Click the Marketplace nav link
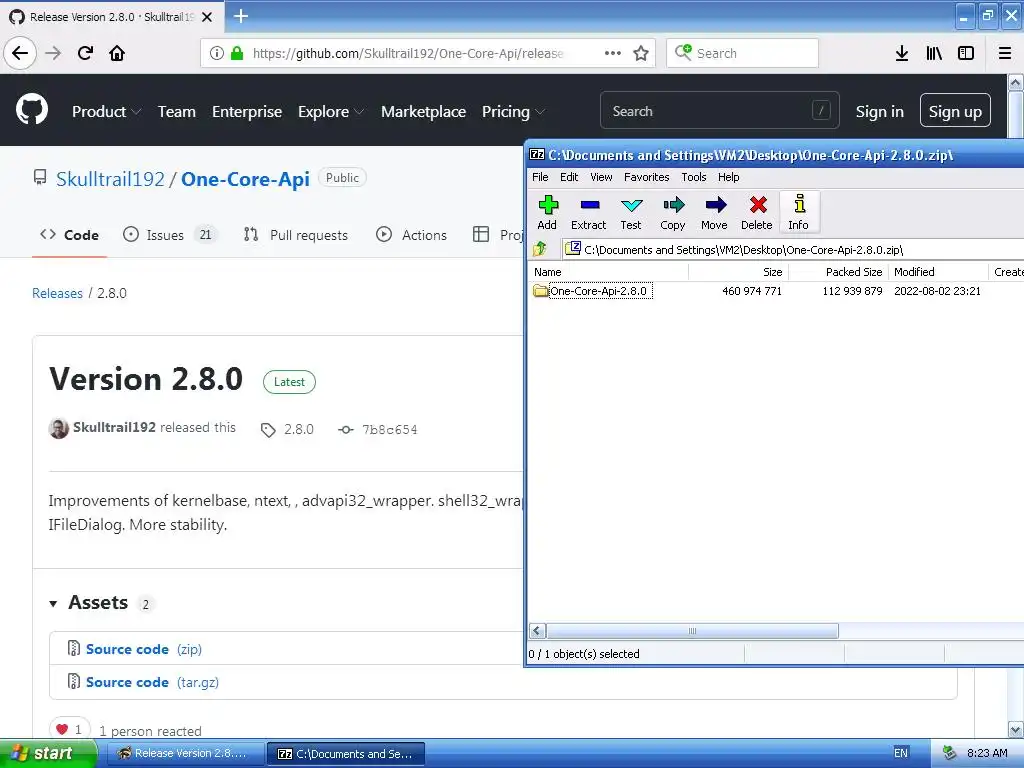 [x=423, y=112]
